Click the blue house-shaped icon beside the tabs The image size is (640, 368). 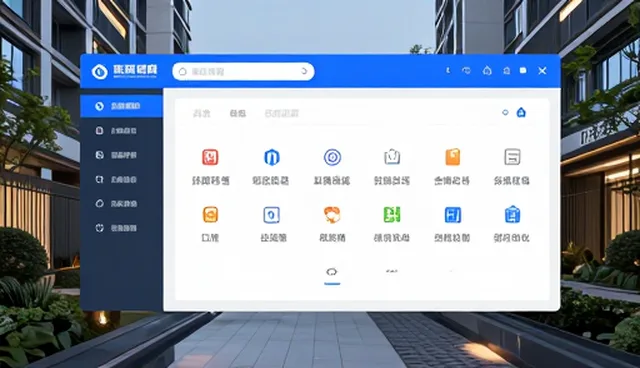coord(521,112)
